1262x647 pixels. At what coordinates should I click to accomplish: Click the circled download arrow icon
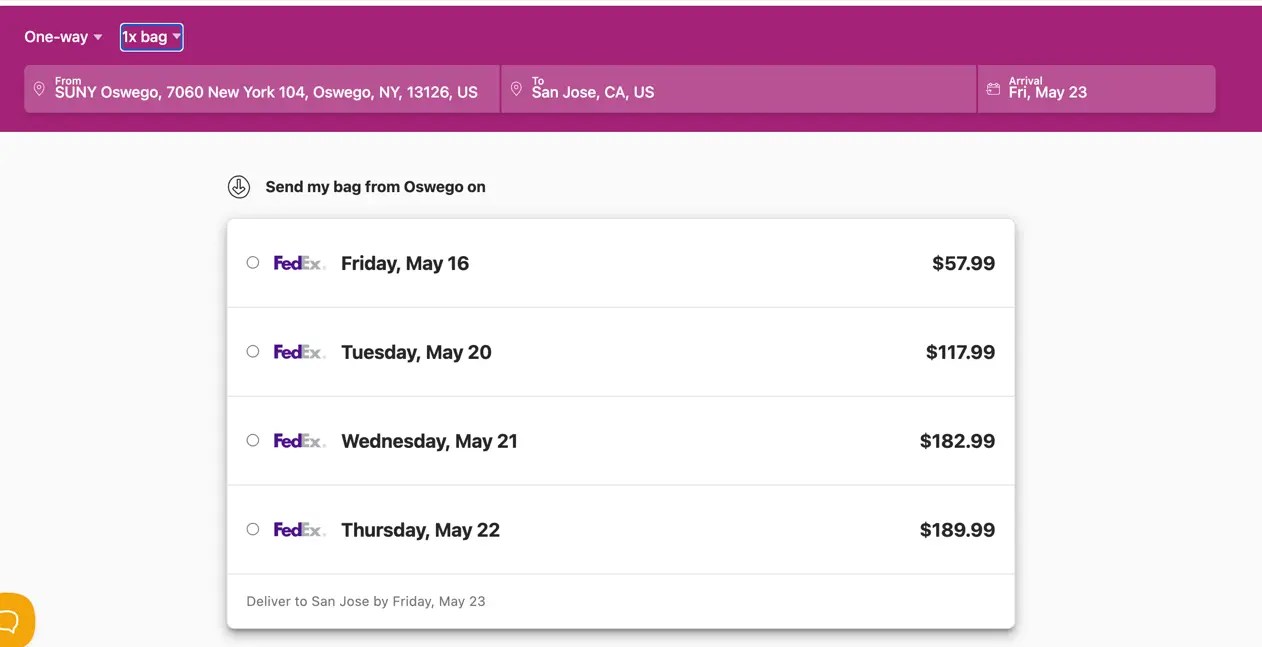tap(238, 187)
